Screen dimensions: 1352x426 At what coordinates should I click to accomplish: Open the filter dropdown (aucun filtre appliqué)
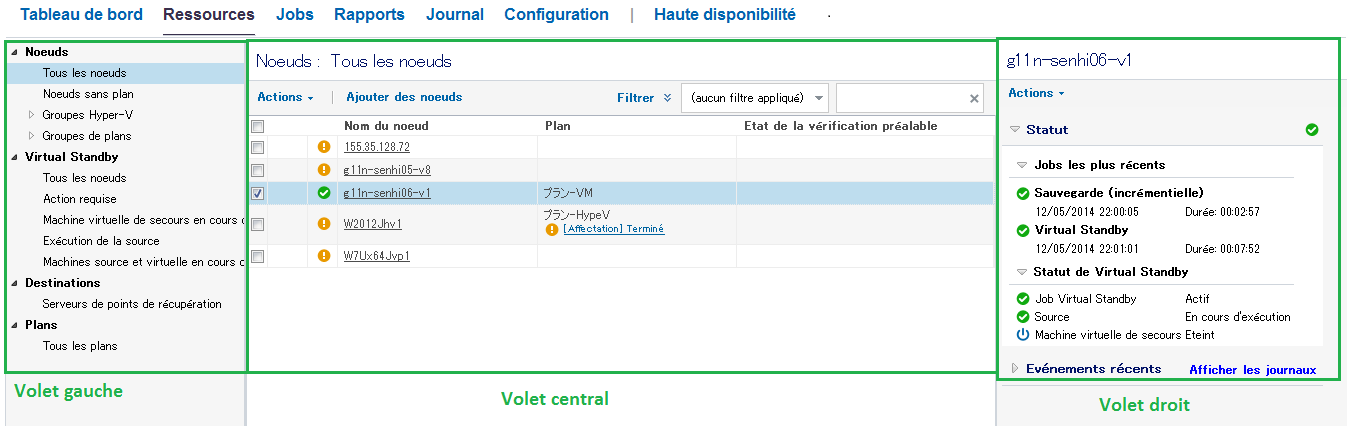point(755,98)
